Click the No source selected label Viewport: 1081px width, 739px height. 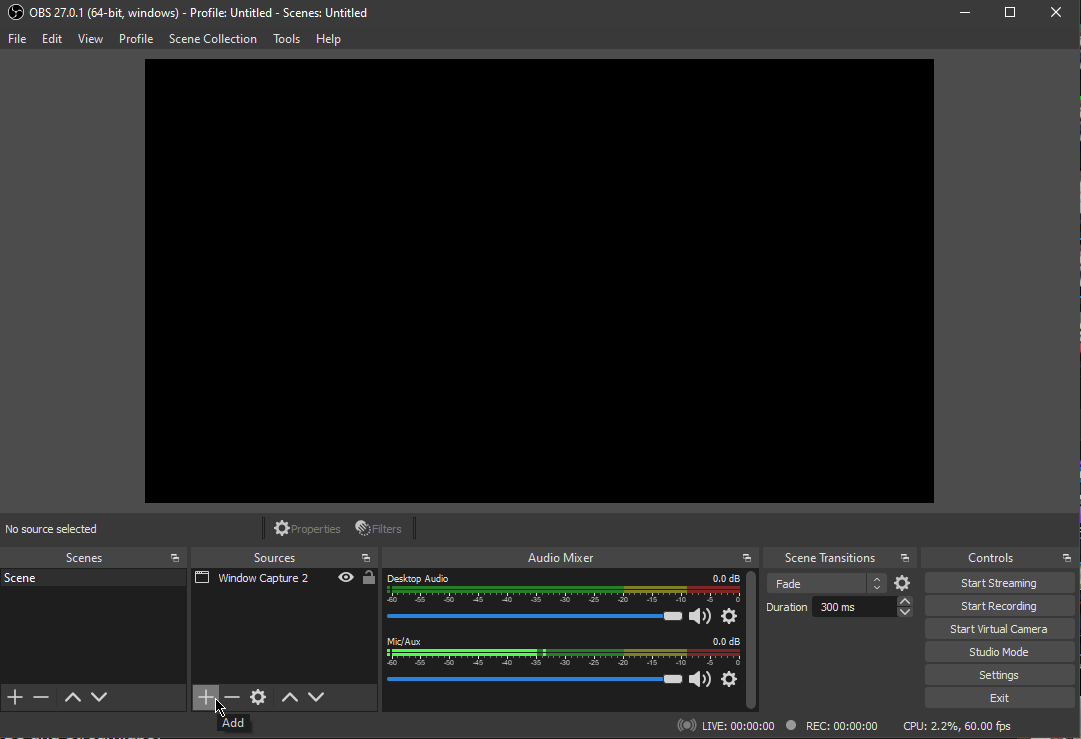[x=51, y=529]
